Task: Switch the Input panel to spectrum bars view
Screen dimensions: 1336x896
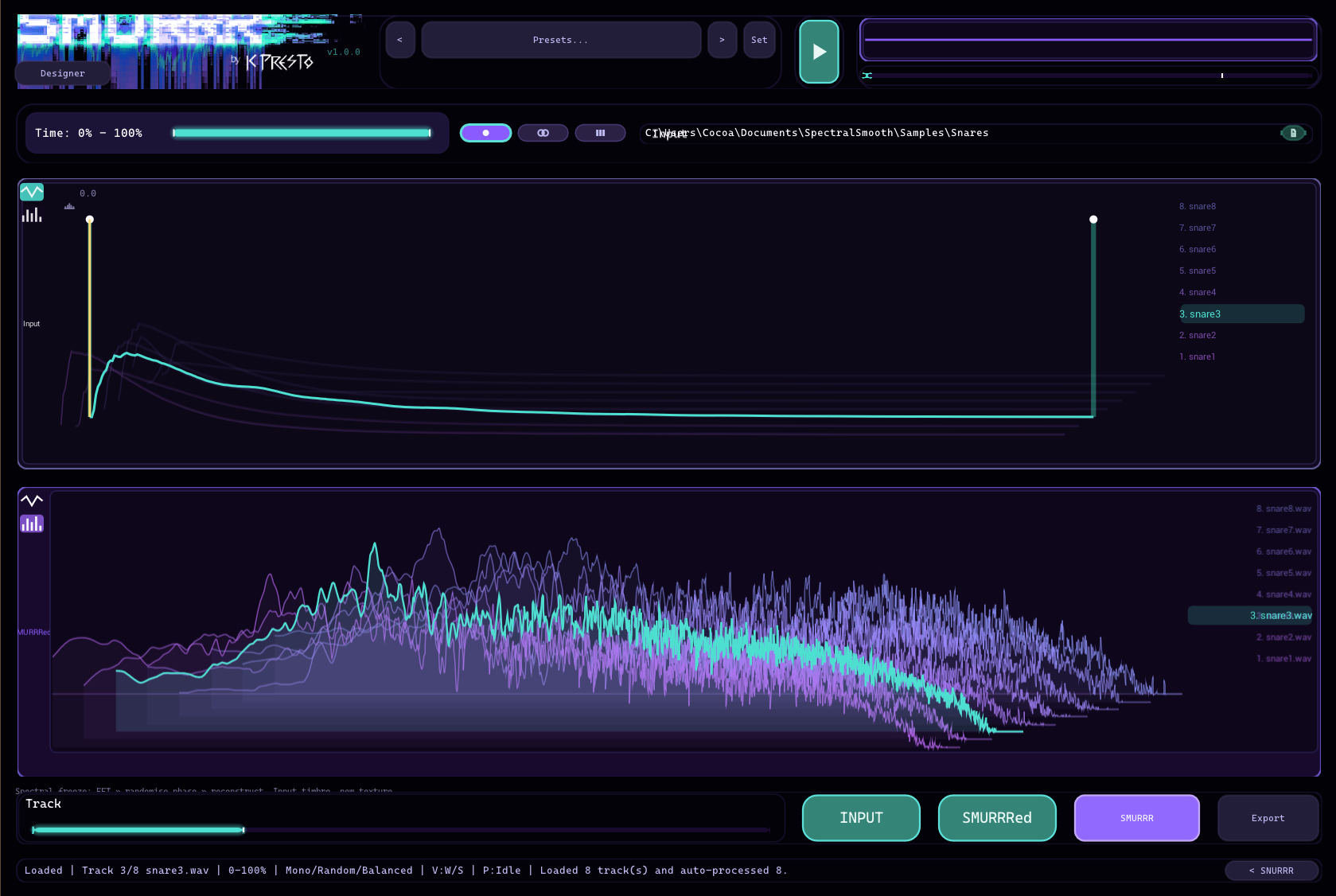Action: pos(32,215)
